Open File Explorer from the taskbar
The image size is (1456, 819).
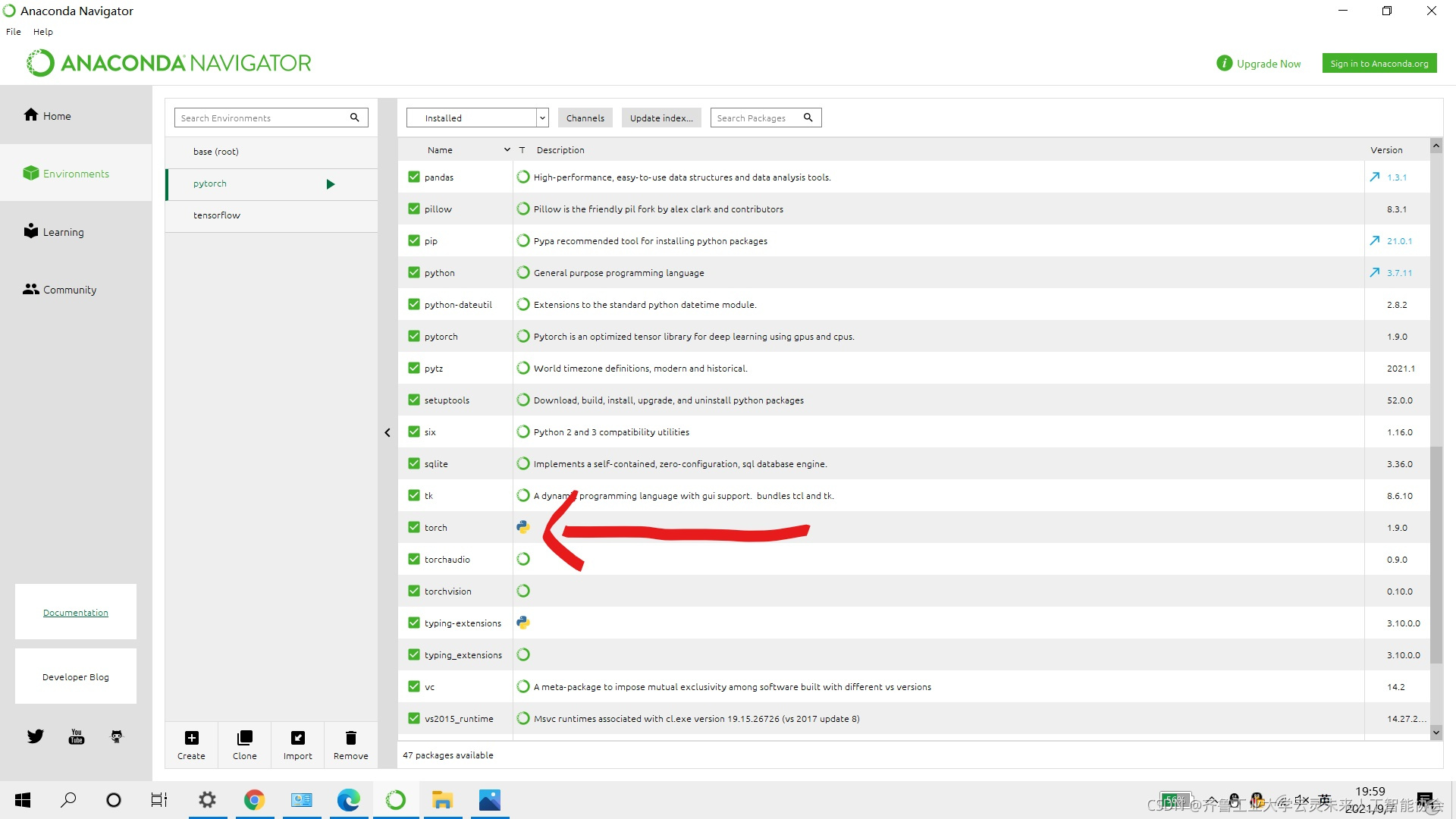[443, 800]
